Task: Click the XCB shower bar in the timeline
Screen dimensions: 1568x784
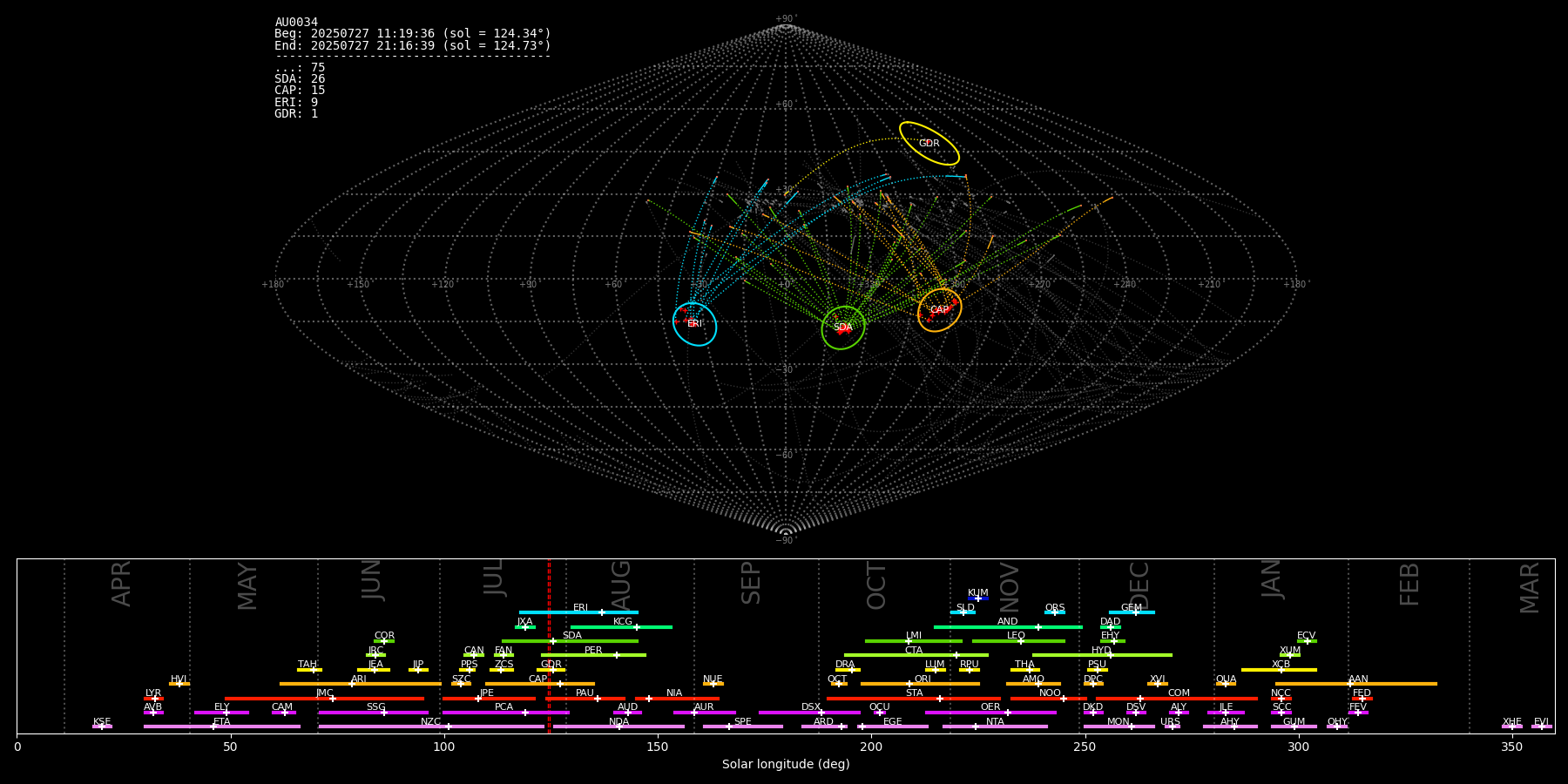Action: tap(1279, 669)
